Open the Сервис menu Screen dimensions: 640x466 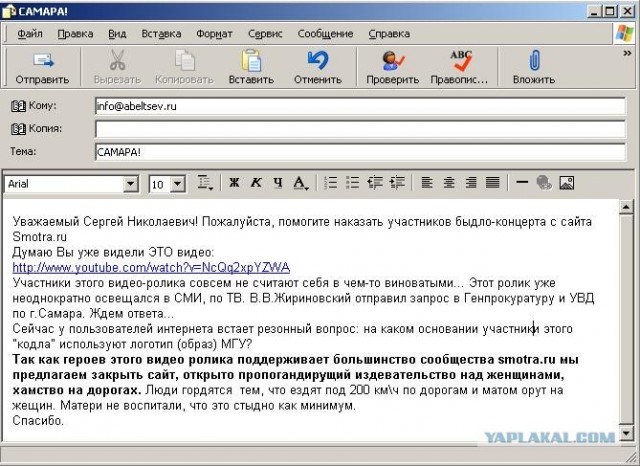pos(265,34)
